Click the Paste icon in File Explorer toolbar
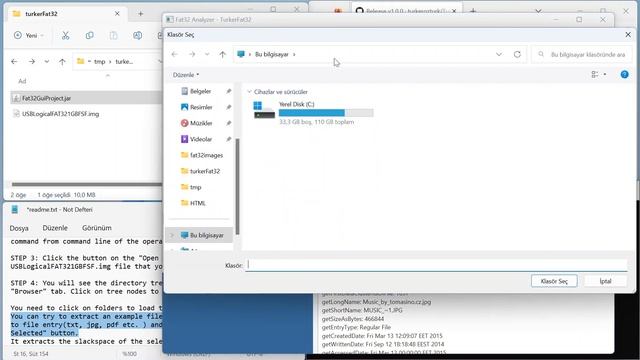 point(113,36)
